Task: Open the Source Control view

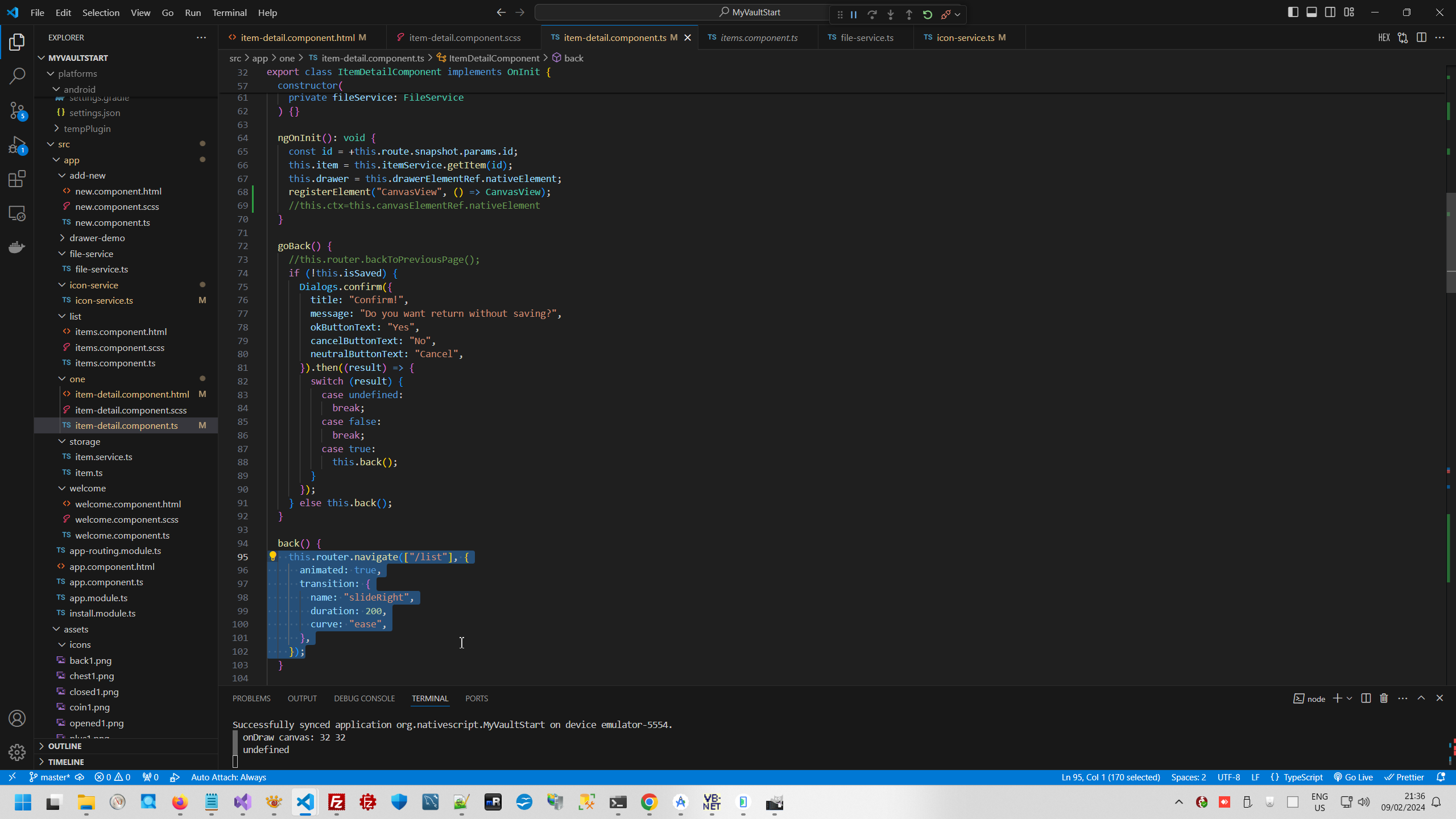Action: coord(17,110)
